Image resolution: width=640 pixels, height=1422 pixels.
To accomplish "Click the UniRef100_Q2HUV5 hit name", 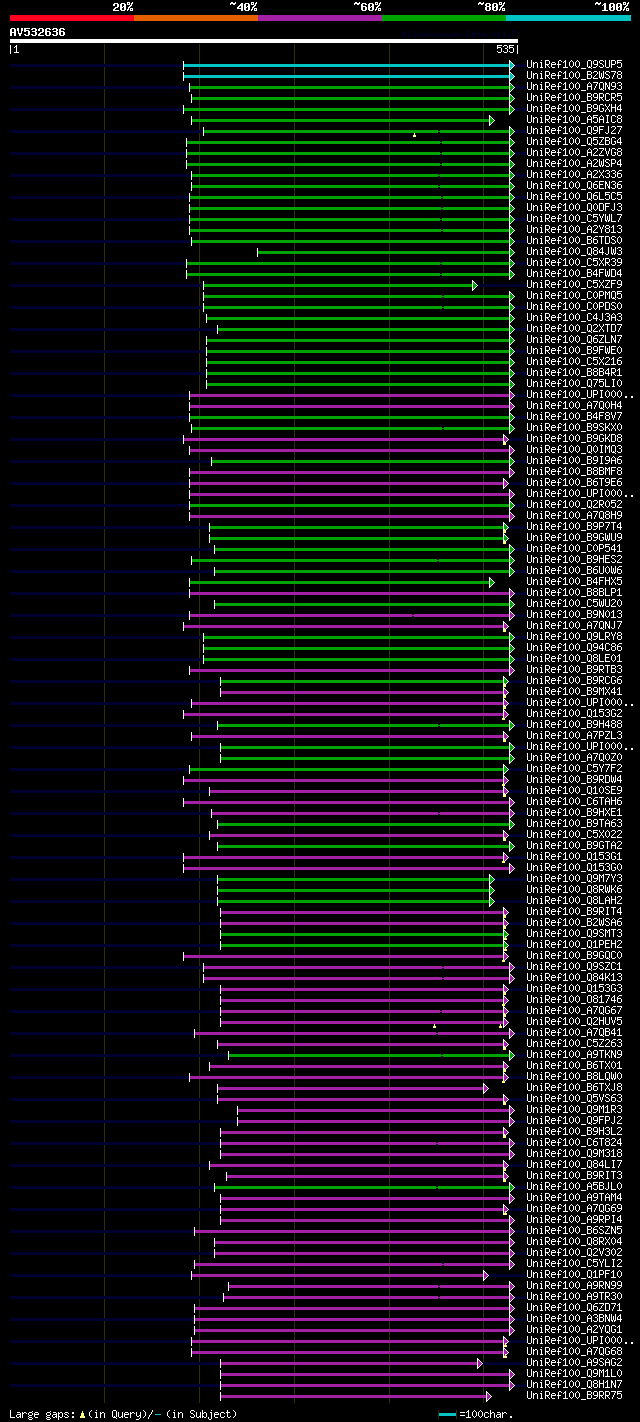I will click(574, 1021).
